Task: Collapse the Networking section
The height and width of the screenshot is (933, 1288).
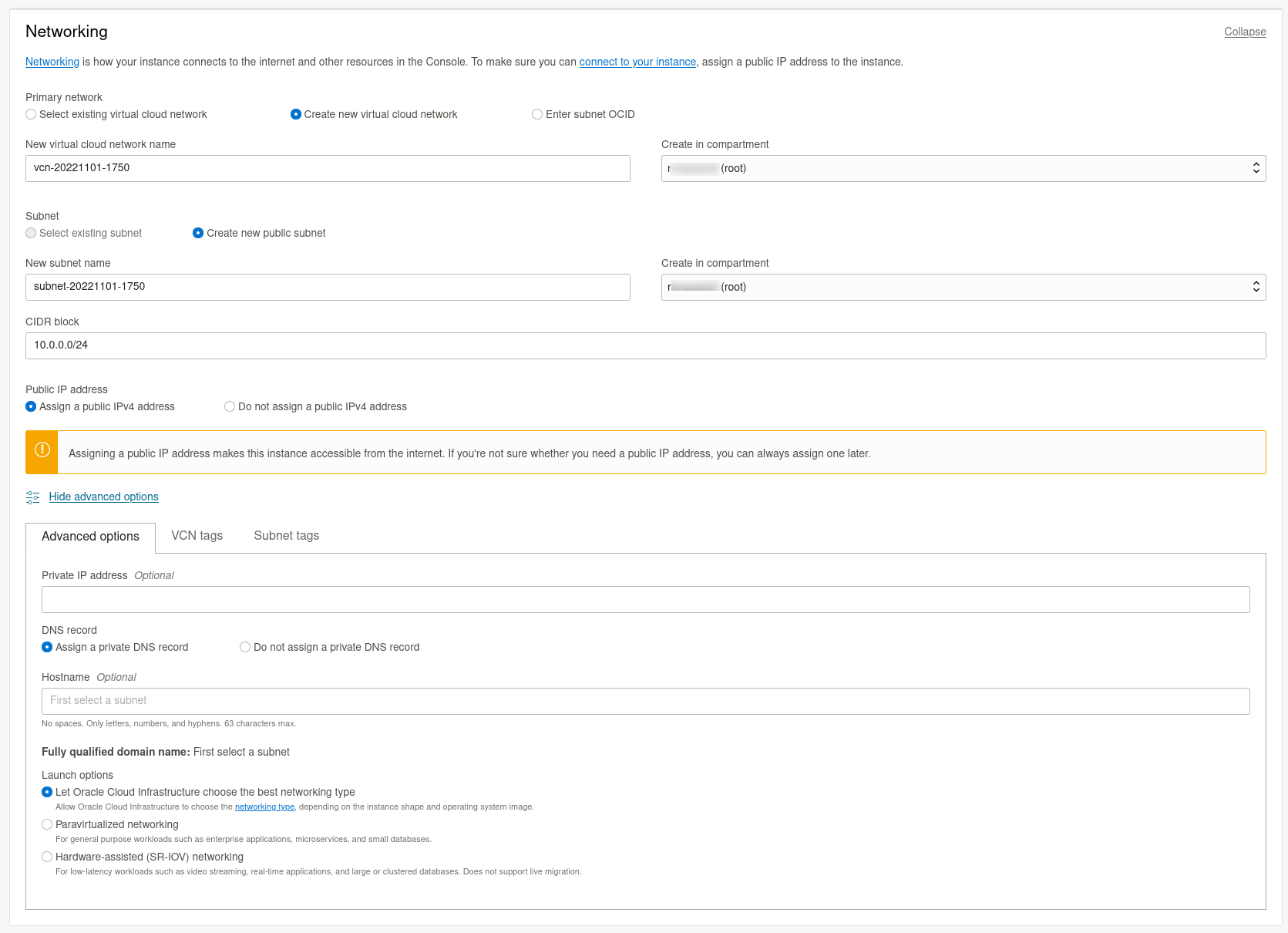Action: point(1244,32)
